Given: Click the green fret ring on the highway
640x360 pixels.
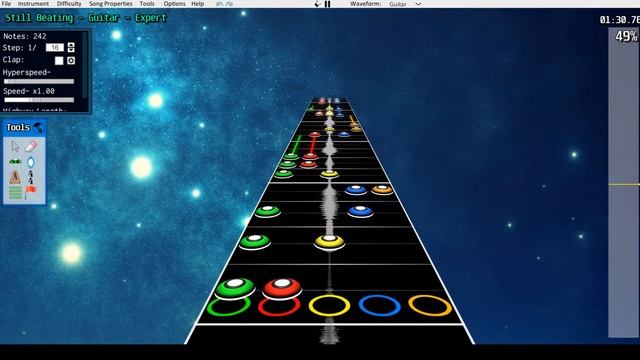Looking at the screenshot, I should tap(229, 307).
